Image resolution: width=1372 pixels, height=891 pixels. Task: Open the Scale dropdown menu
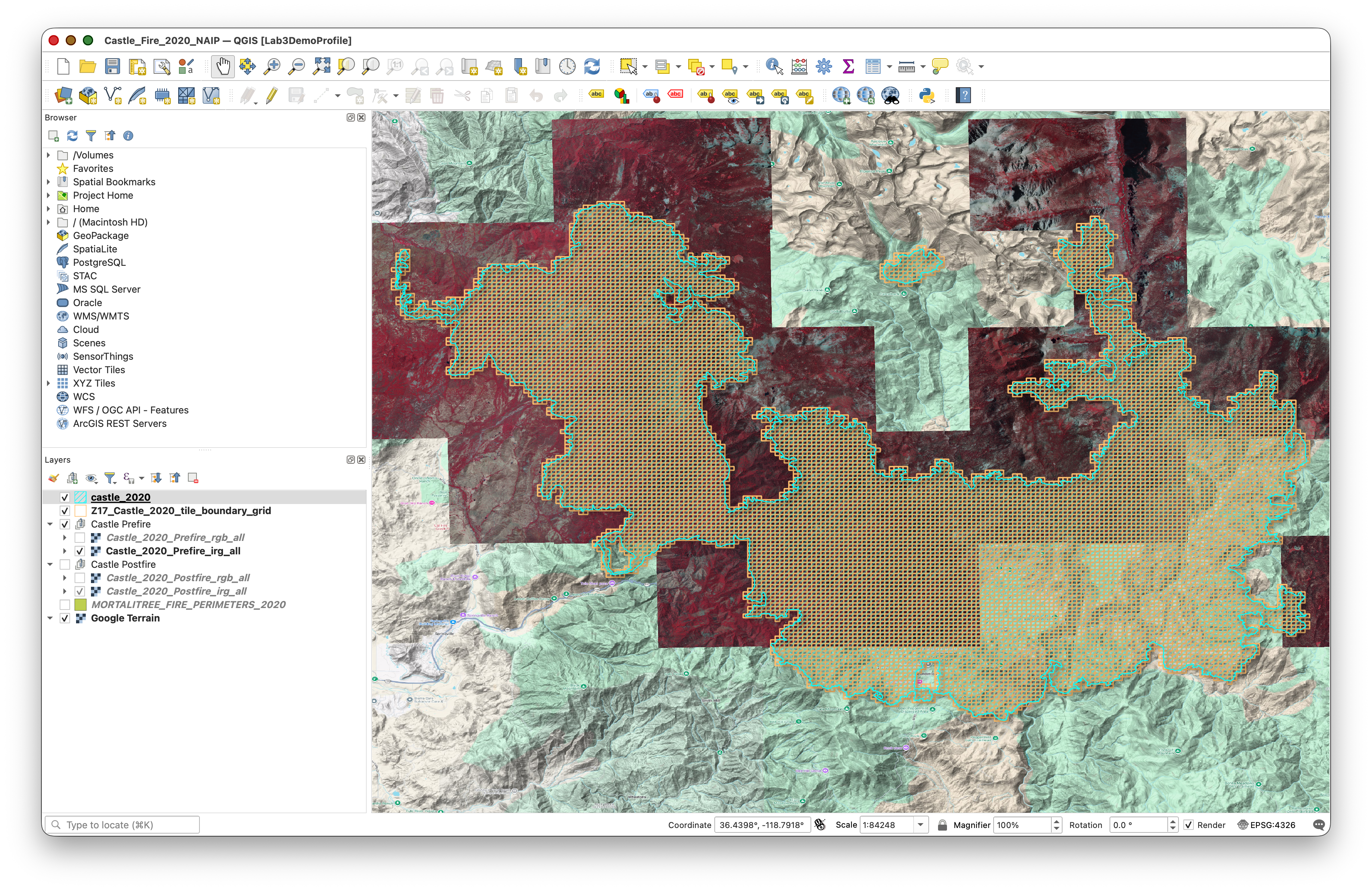point(921,825)
